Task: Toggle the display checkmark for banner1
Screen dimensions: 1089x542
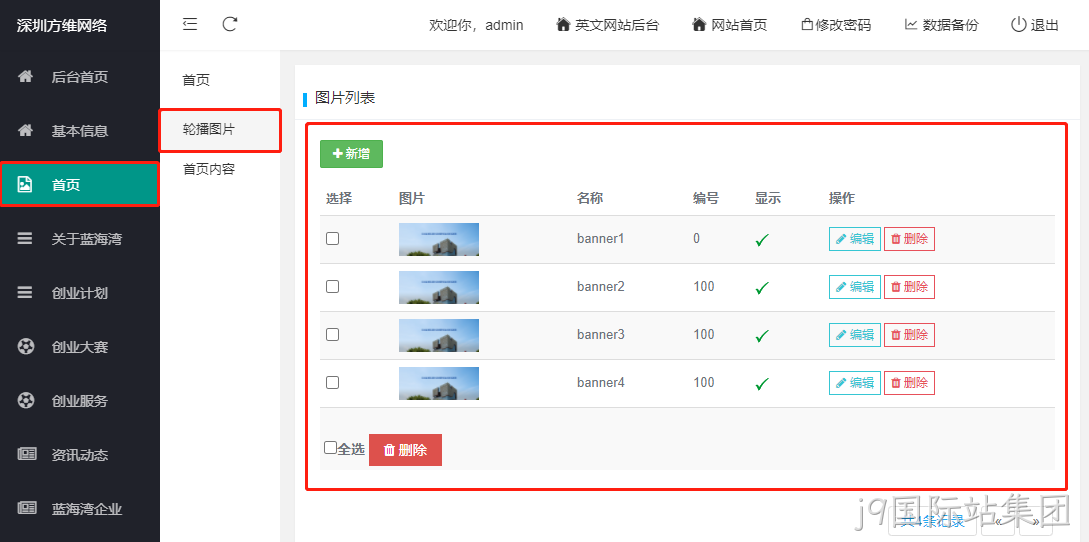Action: (763, 240)
